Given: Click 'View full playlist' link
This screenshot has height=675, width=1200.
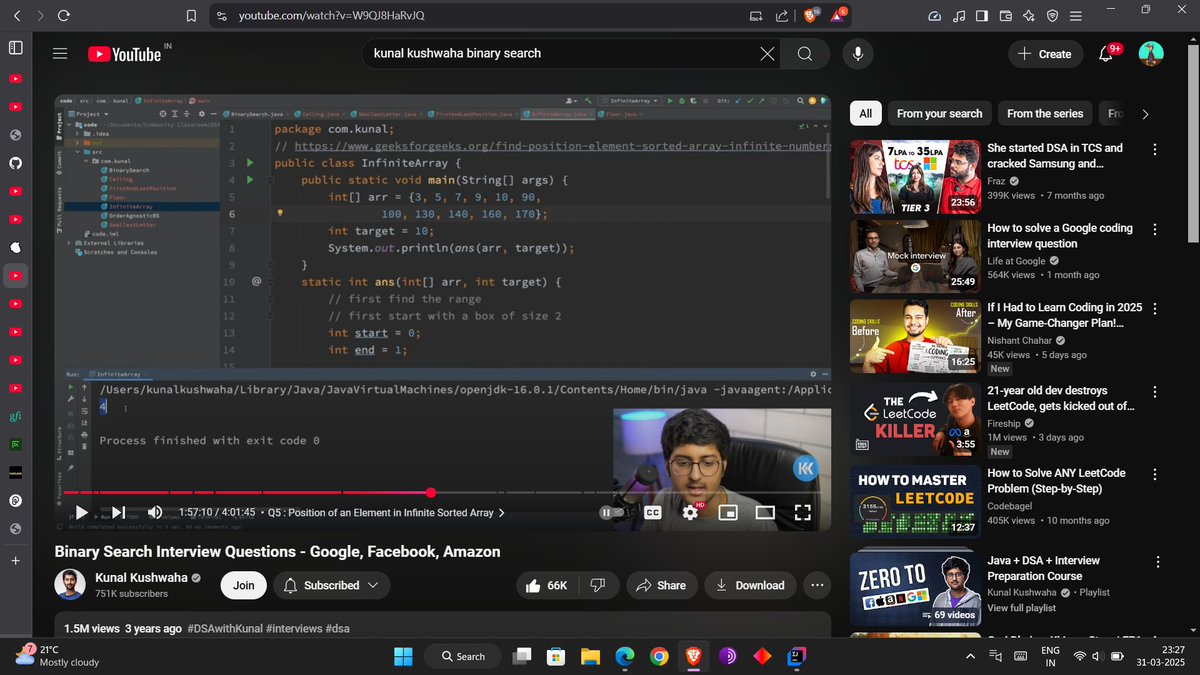Looking at the screenshot, I should pyautogui.click(x=1022, y=608).
